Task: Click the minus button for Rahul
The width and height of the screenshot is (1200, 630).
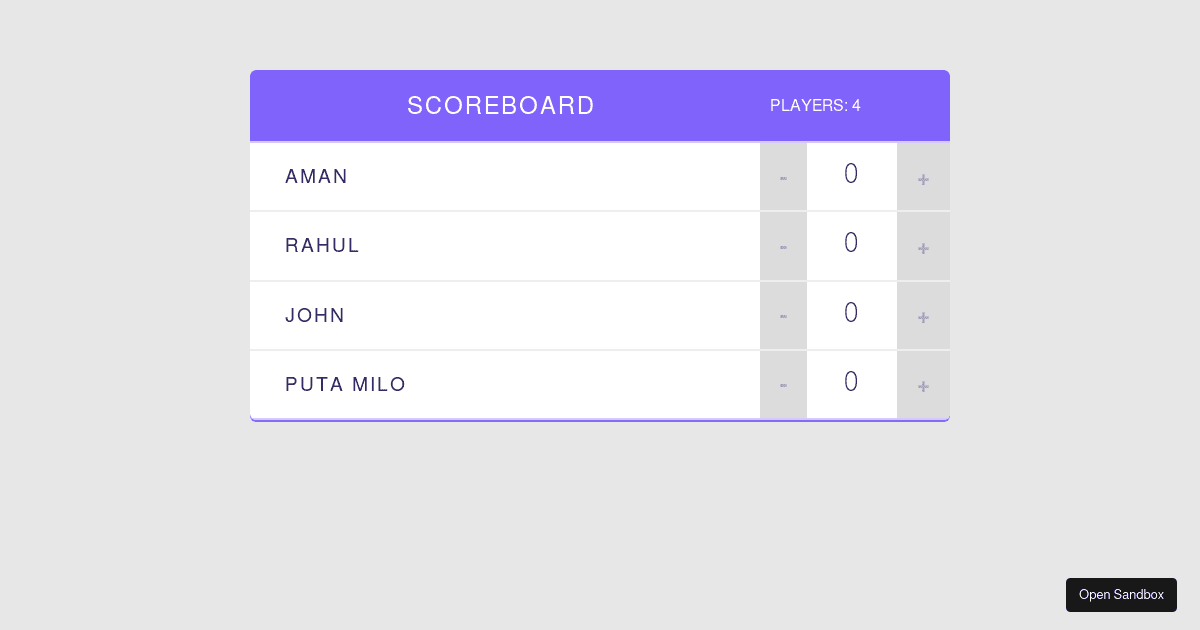Action: point(783,246)
